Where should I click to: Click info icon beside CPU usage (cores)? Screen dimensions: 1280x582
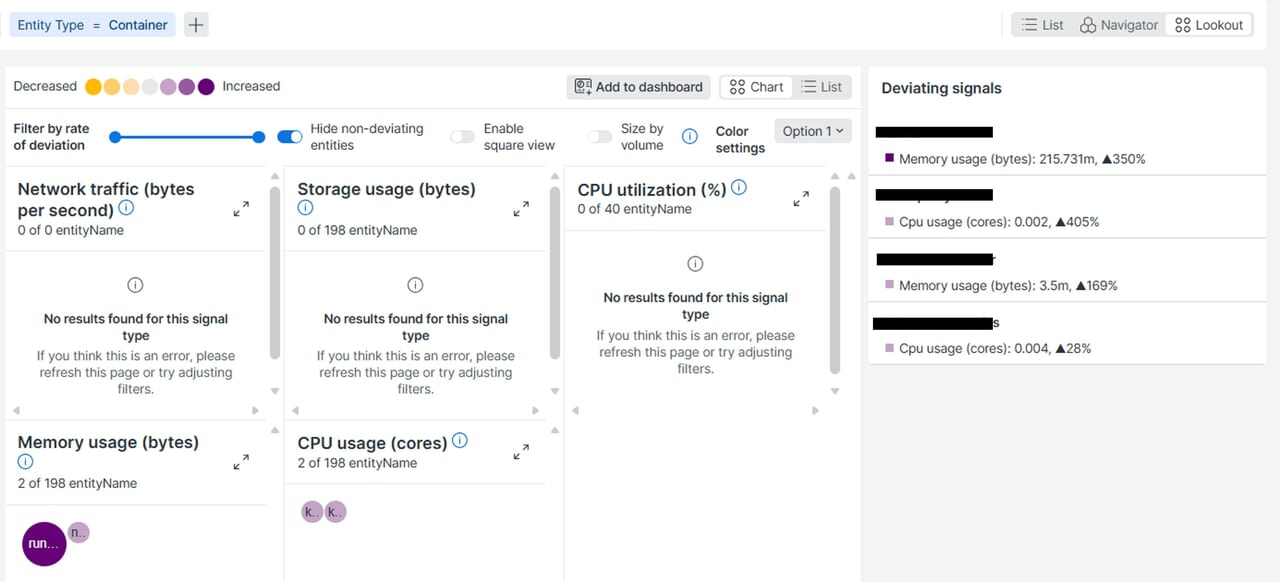(459, 441)
